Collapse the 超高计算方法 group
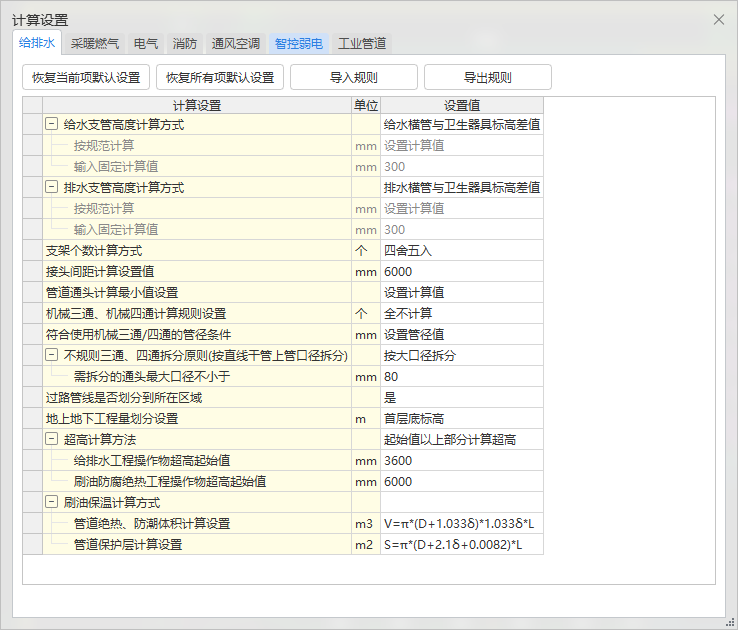Viewport: 738px width, 630px height. click(51, 440)
